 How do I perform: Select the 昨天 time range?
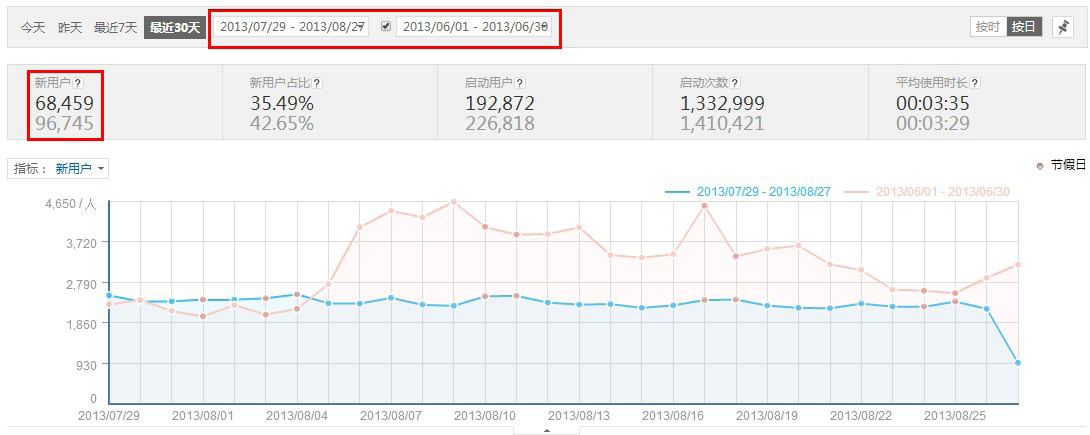(x=70, y=28)
